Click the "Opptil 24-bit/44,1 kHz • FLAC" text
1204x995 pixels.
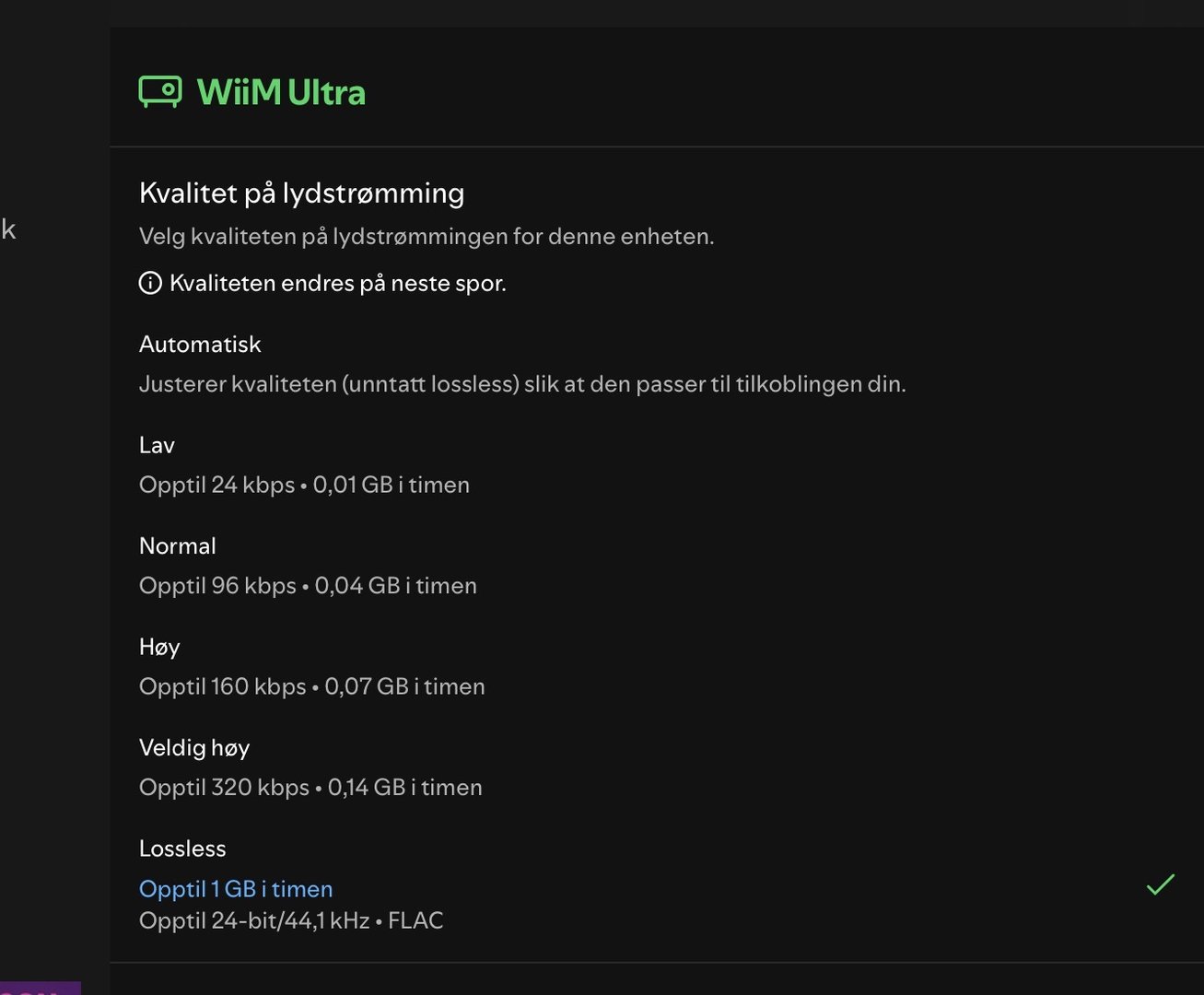tap(291, 921)
